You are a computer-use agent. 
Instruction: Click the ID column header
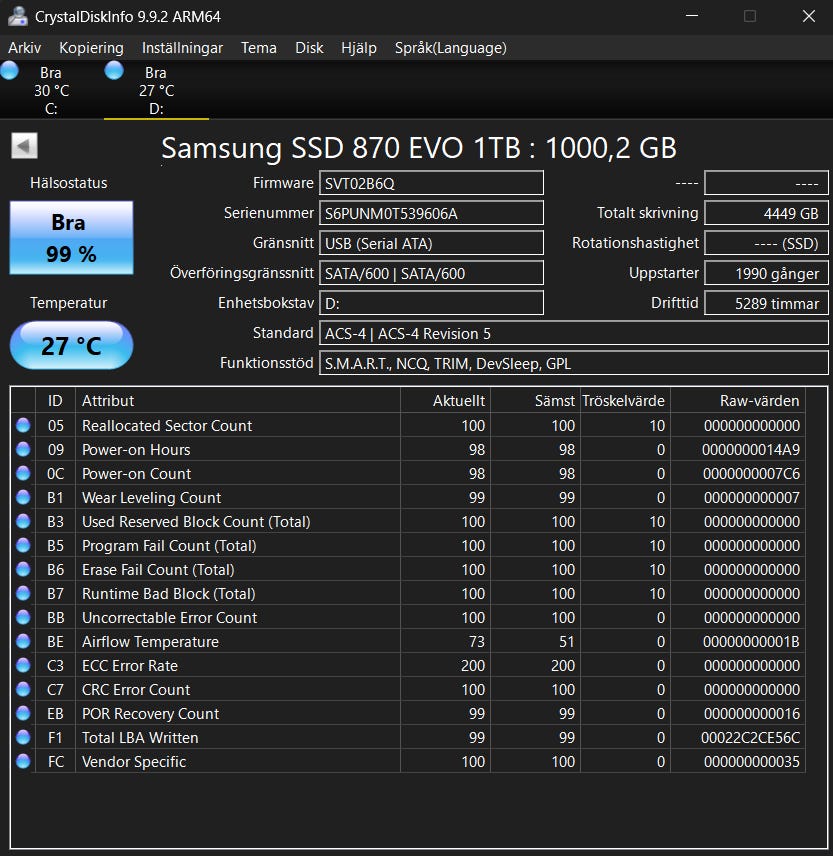(x=55, y=401)
